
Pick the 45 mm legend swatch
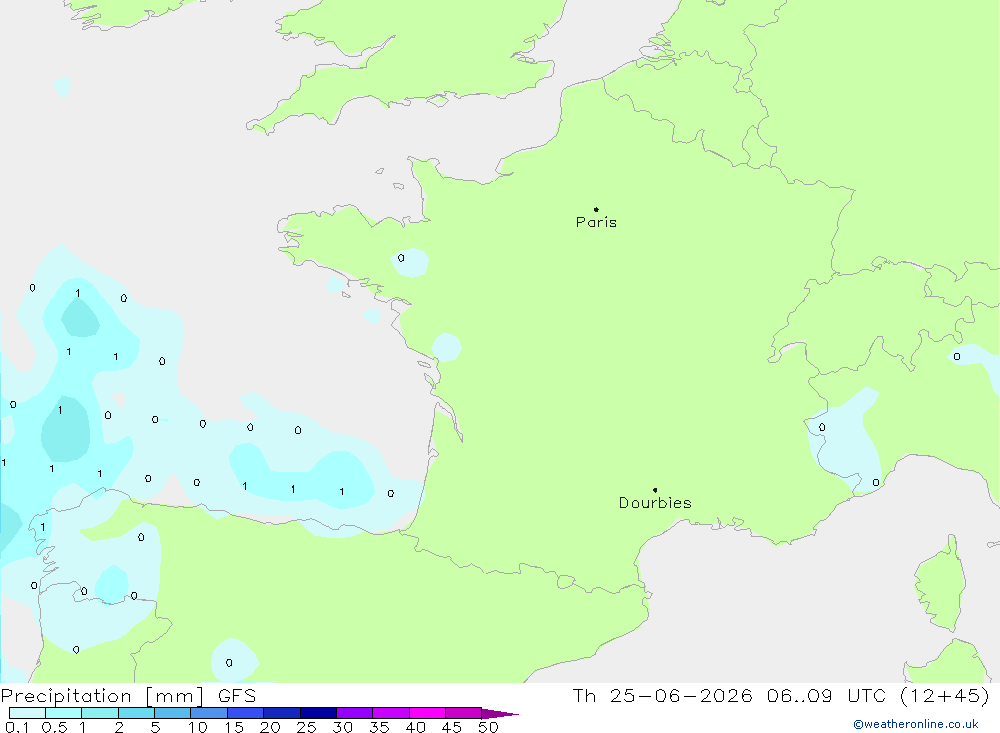click(464, 713)
